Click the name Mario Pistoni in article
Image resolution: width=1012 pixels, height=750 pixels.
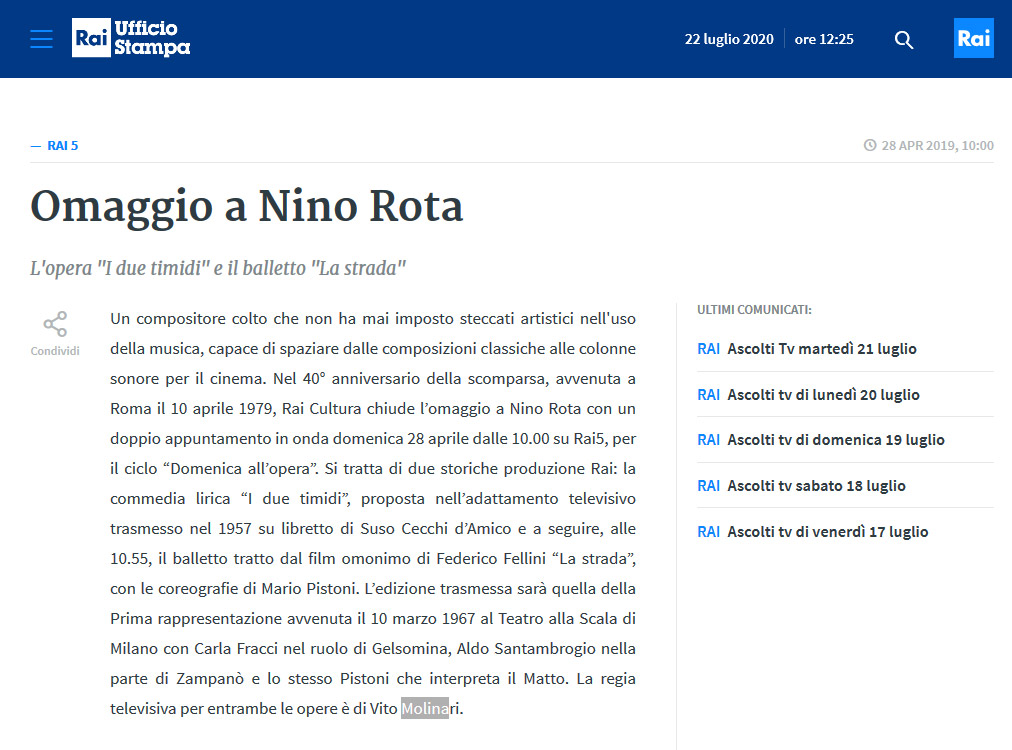click(x=309, y=589)
